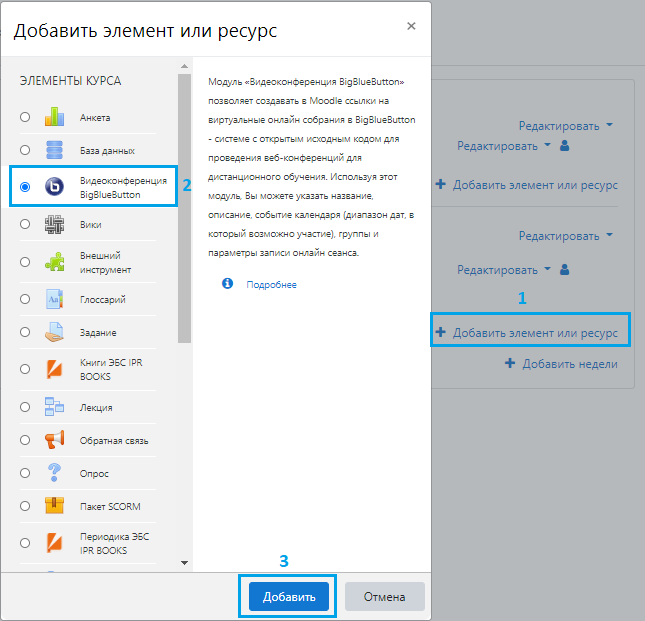Click the Анкета bar chart icon
Screen dimensions: 645x621
(x=54, y=117)
